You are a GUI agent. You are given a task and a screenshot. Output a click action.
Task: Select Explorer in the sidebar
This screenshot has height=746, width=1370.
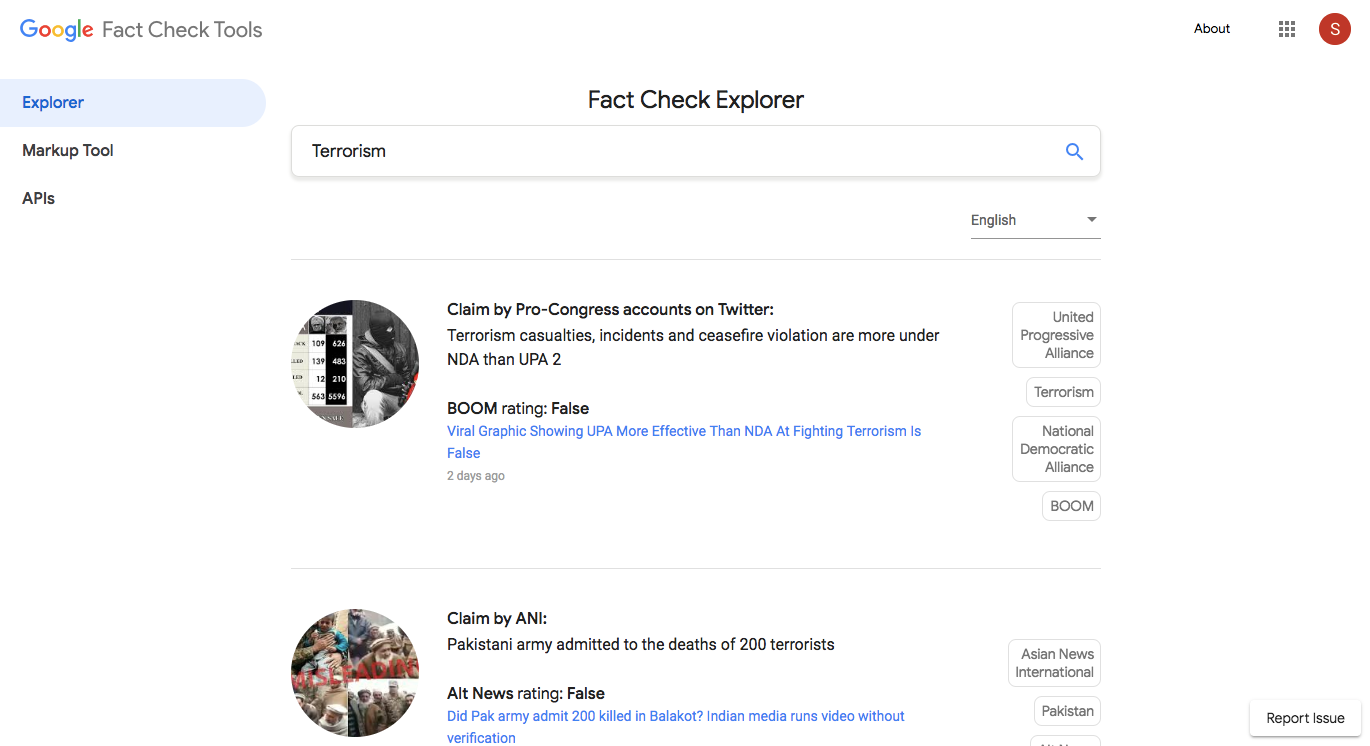pyautogui.click(x=53, y=103)
